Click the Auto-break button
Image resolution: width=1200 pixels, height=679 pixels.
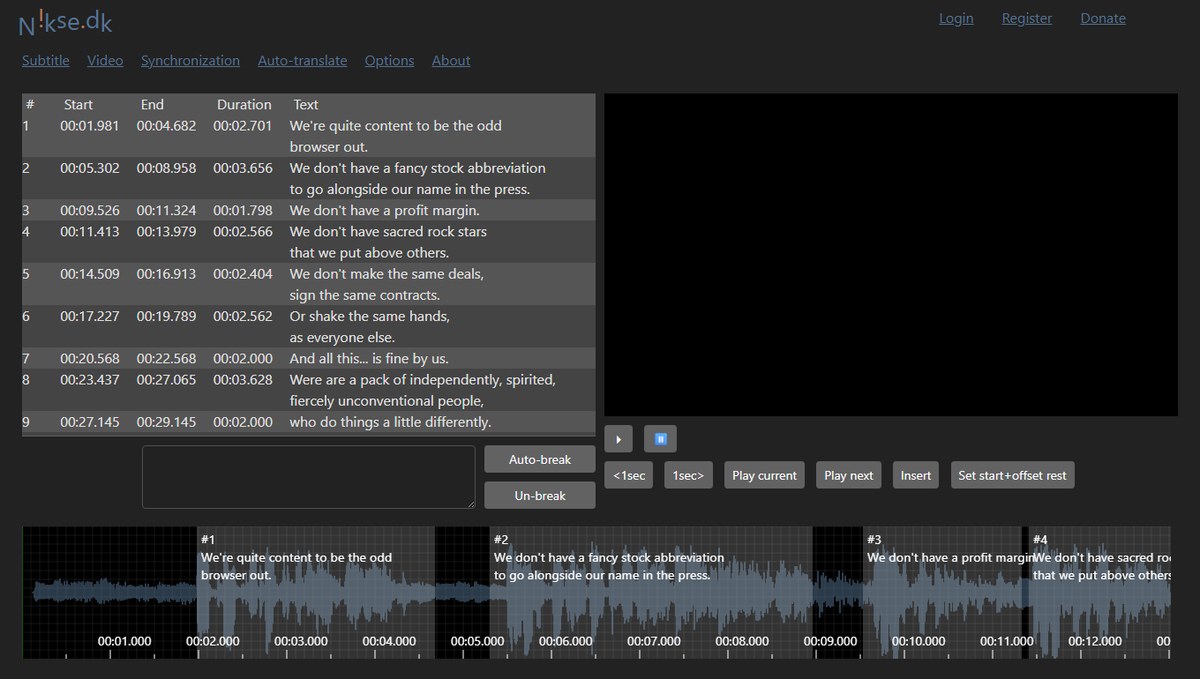(540, 459)
